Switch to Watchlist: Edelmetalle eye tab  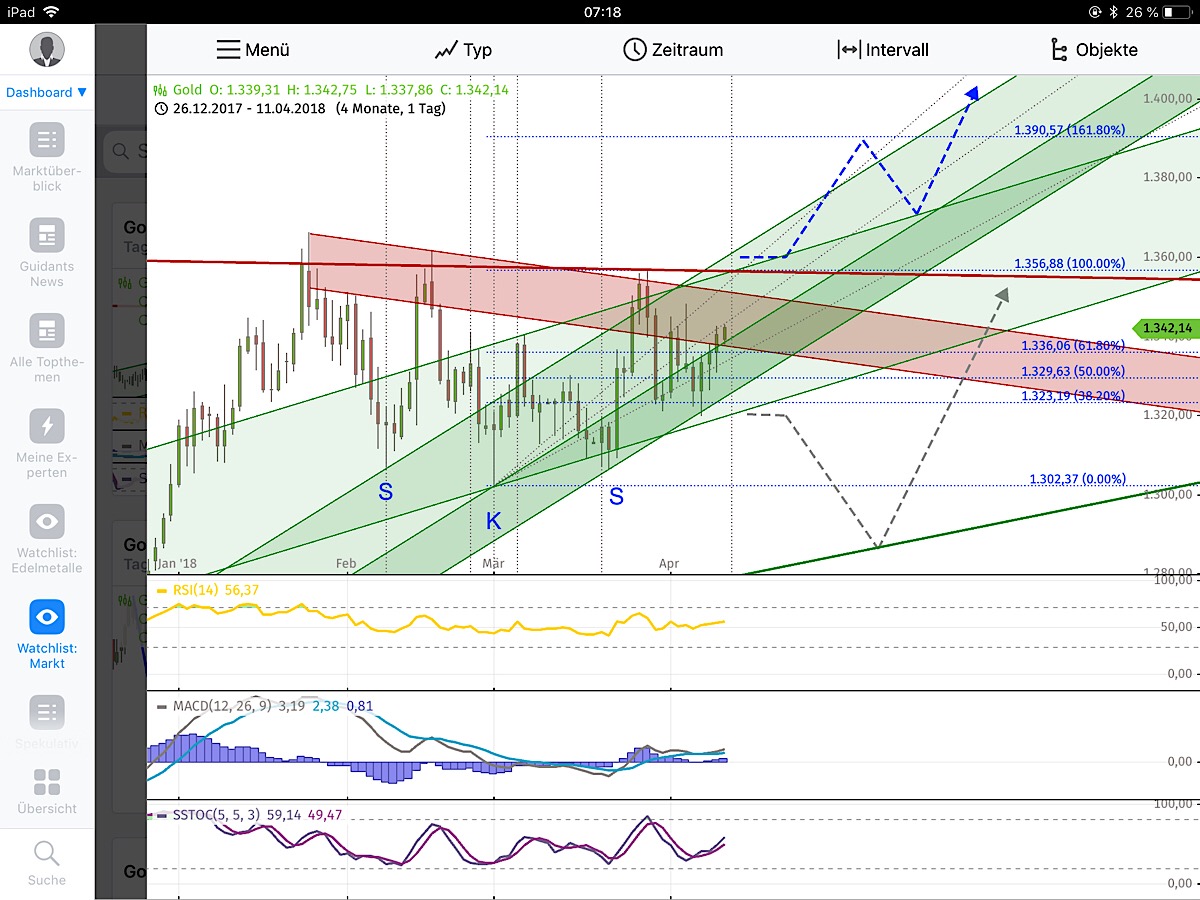click(x=46, y=521)
